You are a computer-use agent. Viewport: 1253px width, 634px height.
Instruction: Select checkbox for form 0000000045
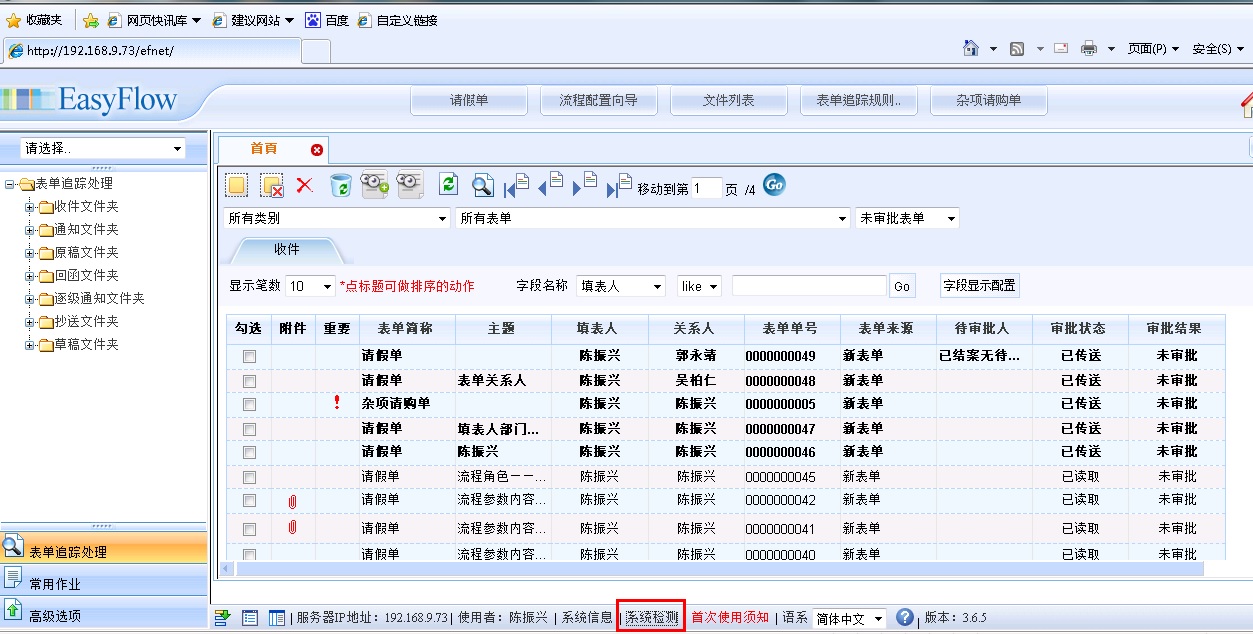click(x=249, y=477)
